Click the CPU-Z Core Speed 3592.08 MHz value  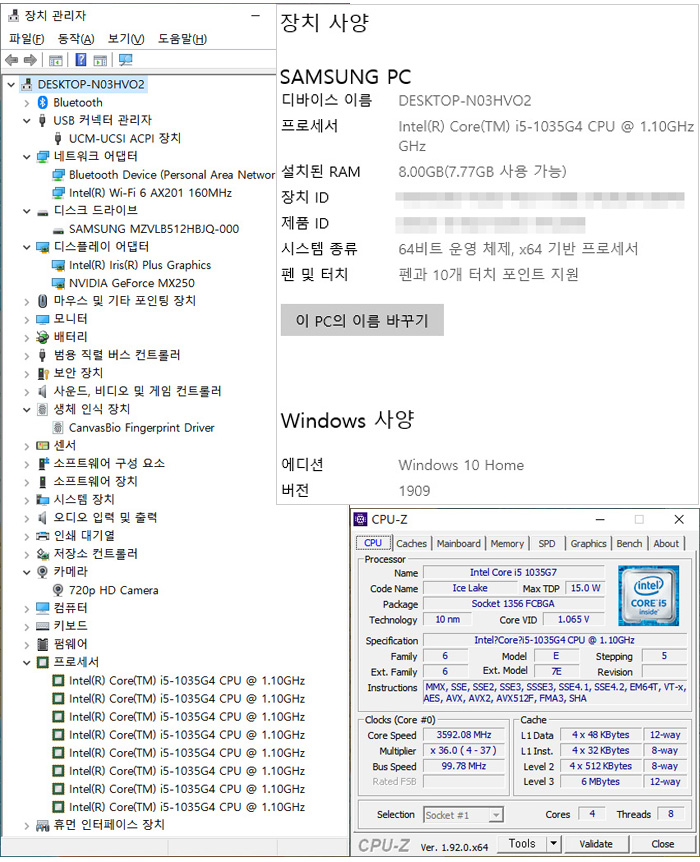464,735
